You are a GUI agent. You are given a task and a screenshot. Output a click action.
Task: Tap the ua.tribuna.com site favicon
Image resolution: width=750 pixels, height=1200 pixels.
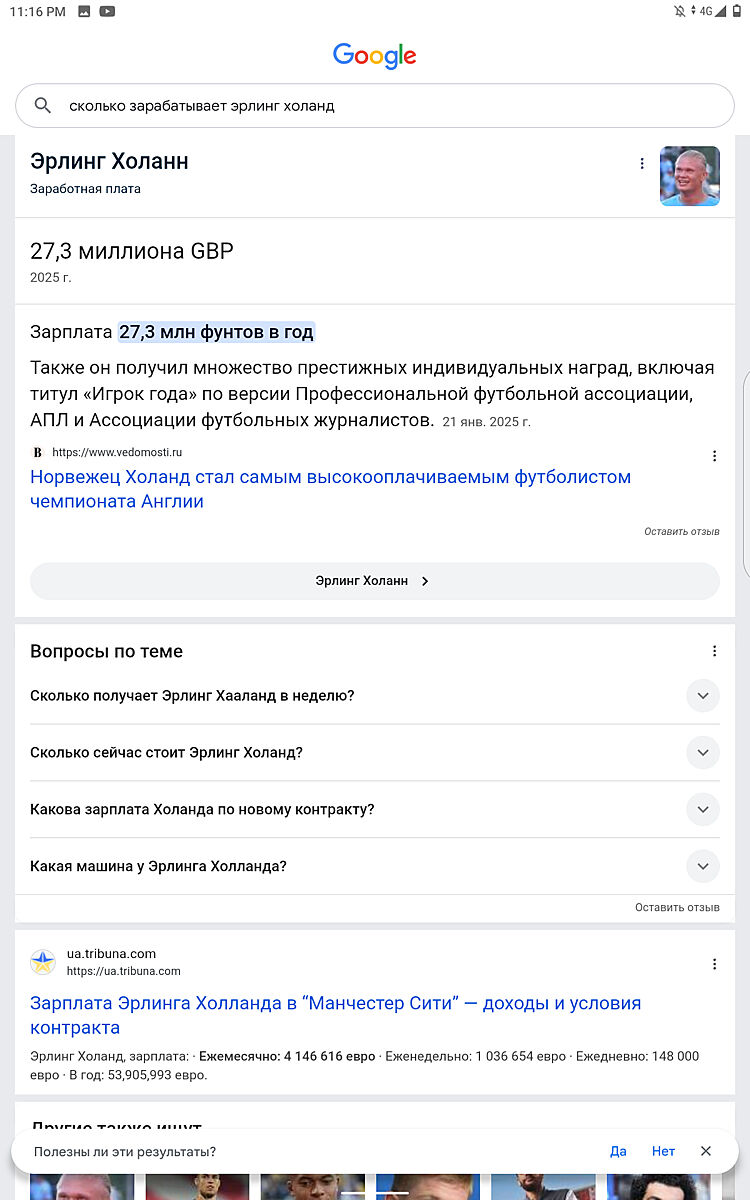(43, 962)
